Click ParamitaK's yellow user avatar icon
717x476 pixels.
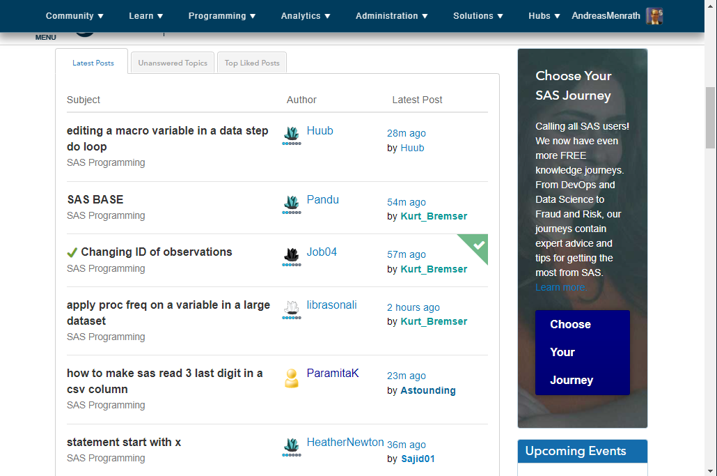coord(291,378)
